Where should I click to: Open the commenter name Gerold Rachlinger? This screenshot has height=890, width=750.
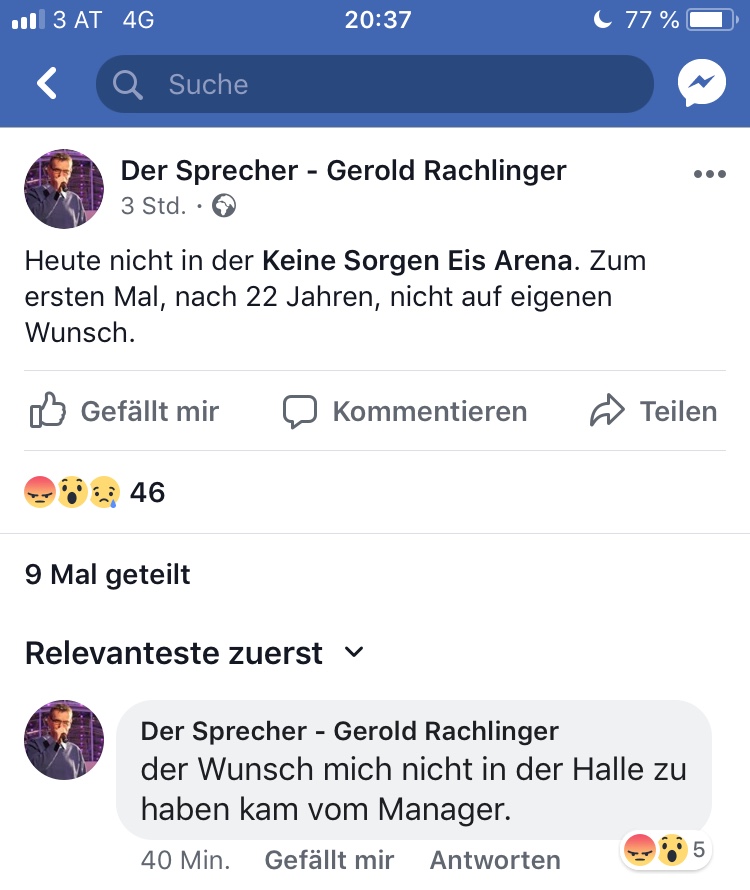[x=349, y=730]
